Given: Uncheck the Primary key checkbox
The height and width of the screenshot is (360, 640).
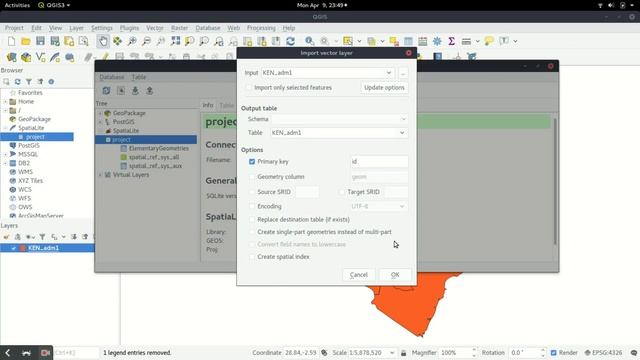Looking at the screenshot, I should coord(252,162).
